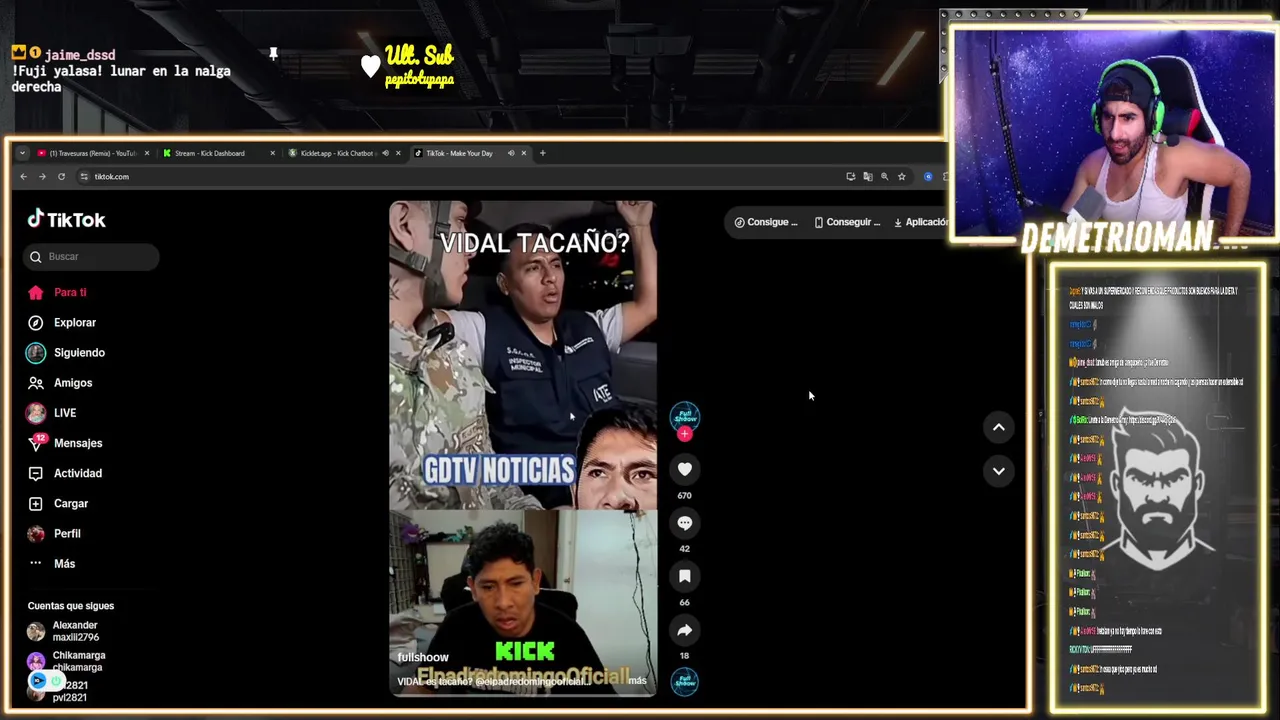The height and width of the screenshot is (720, 1280).
Task: Open the TikTok logo home link
Action: [66, 220]
